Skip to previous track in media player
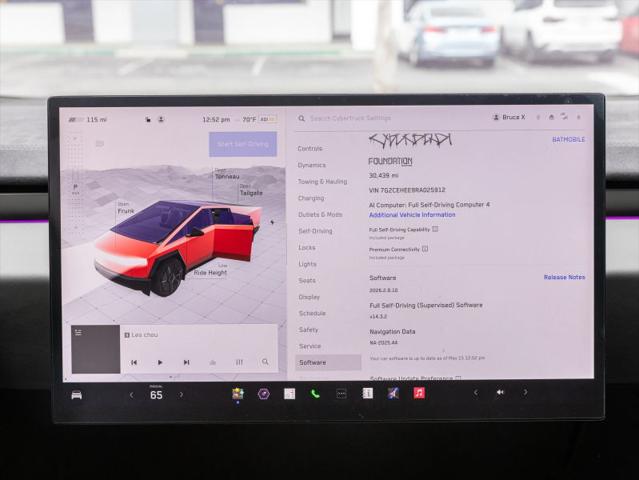The height and width of the screenshot is (480, 639). pyautogui.click(x=134, y=362)
